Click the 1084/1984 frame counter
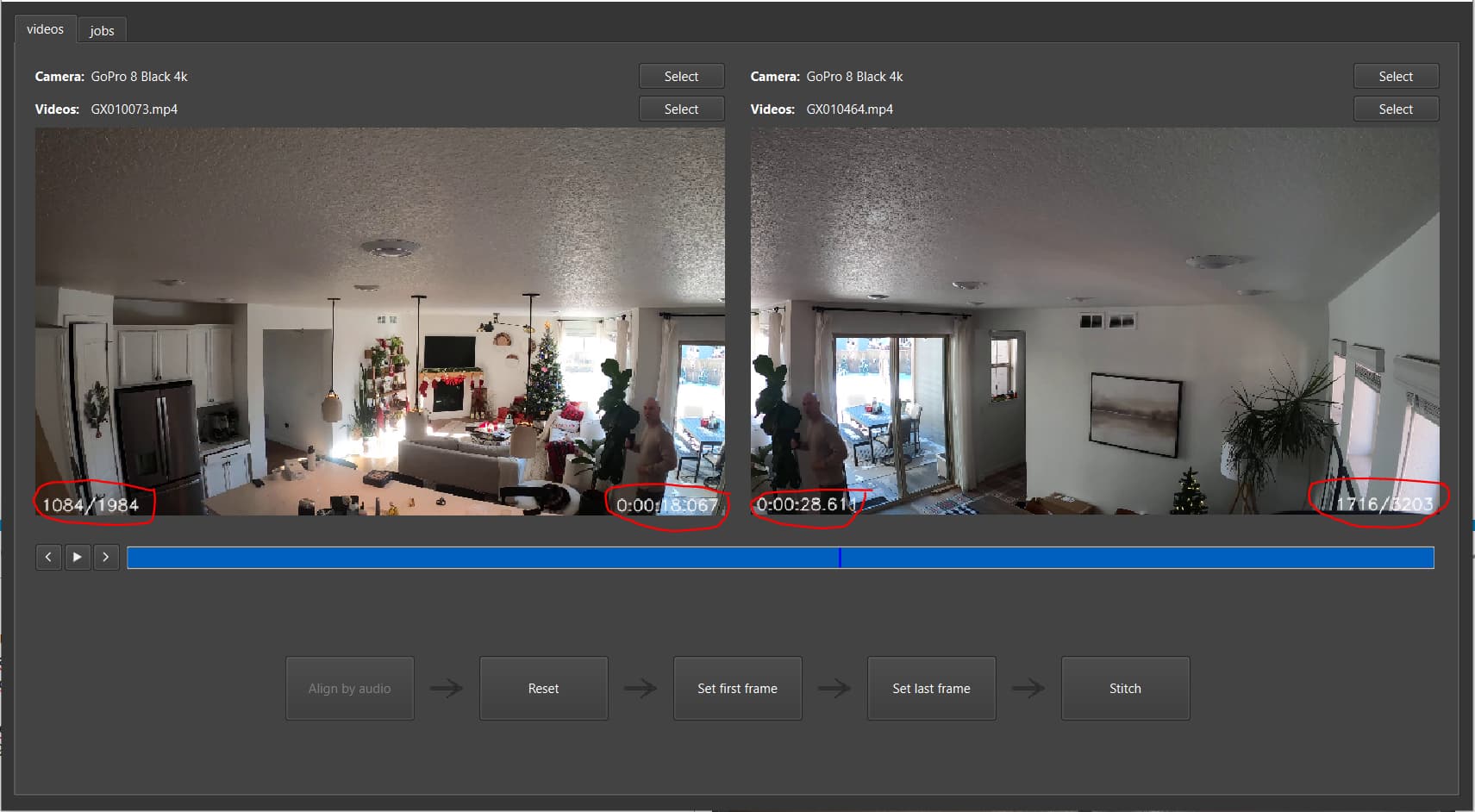The height and width of the screenshot is (812, 1475). click(91, 505)
